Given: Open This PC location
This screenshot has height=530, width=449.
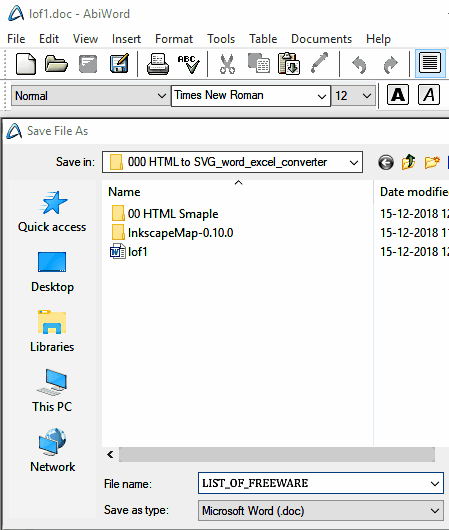Looking at the screenshot, I should tap(52, 391).
